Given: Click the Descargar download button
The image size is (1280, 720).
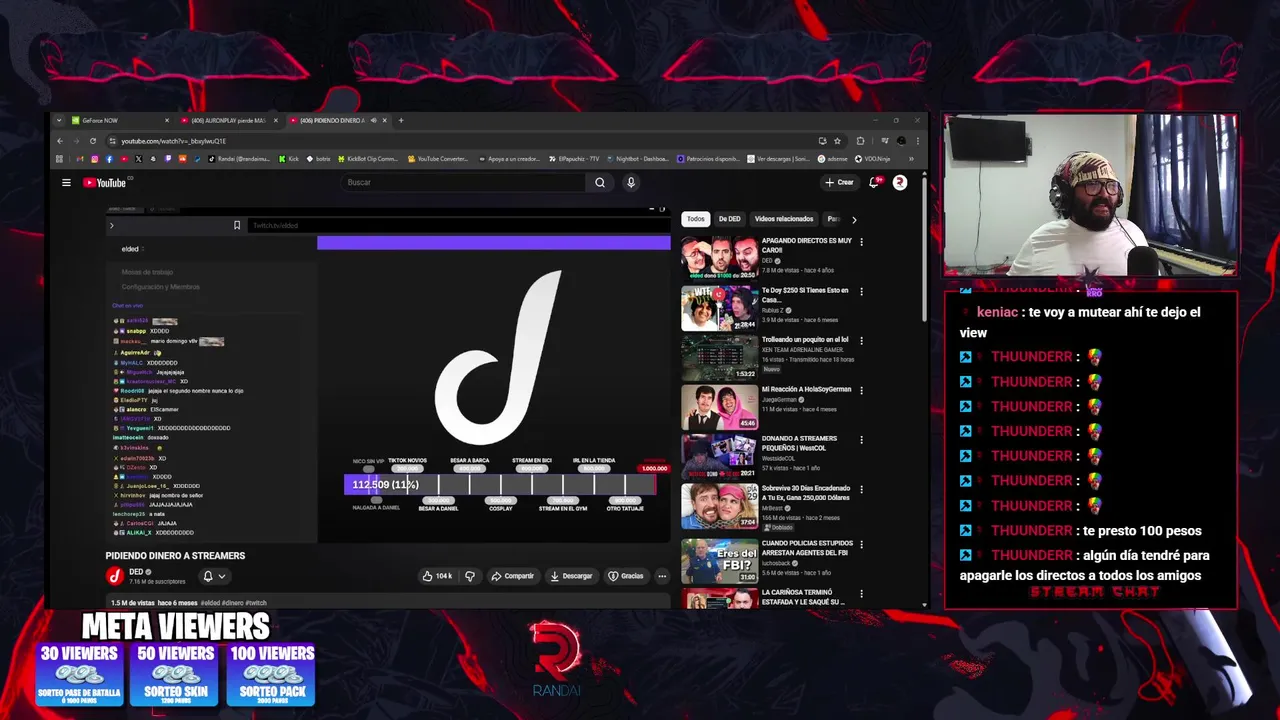Looking at the screenshot, I should tap(571, 576).
